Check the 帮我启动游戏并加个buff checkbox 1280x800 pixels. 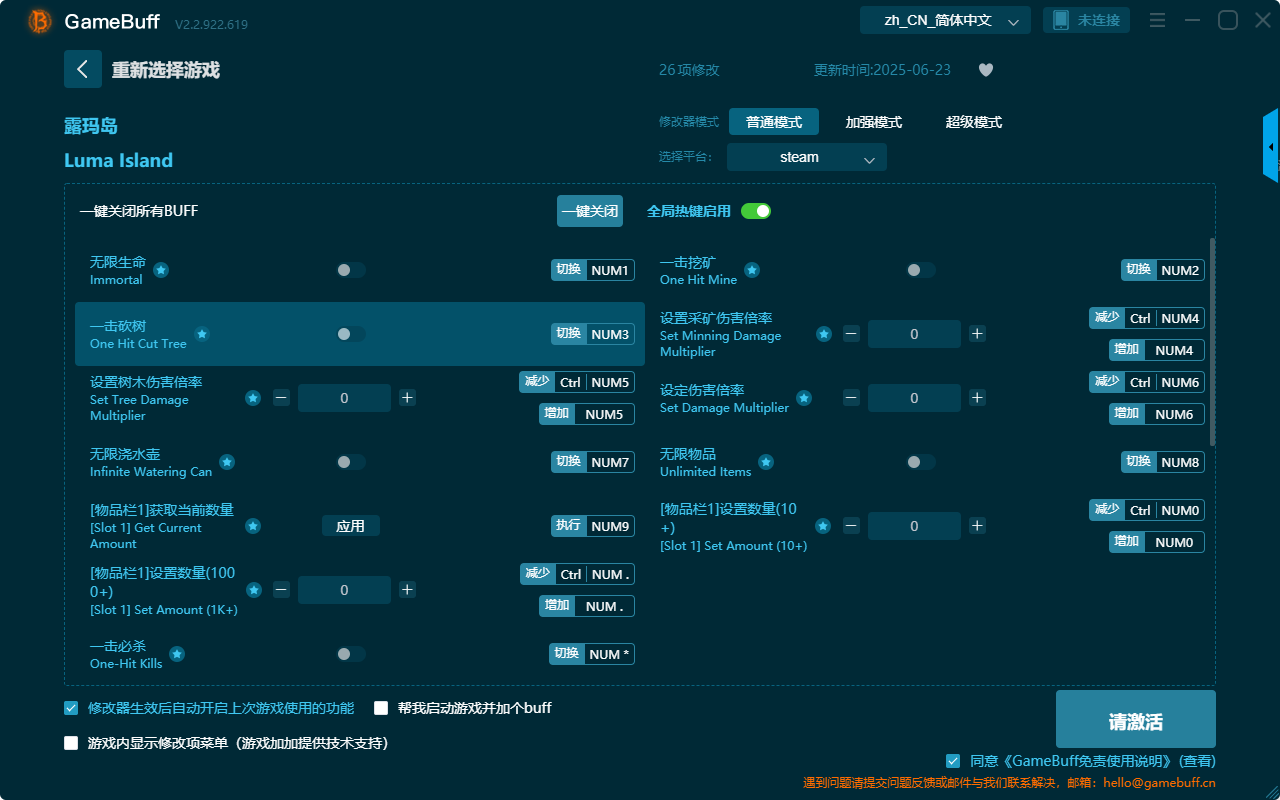(x=381, y=707)
